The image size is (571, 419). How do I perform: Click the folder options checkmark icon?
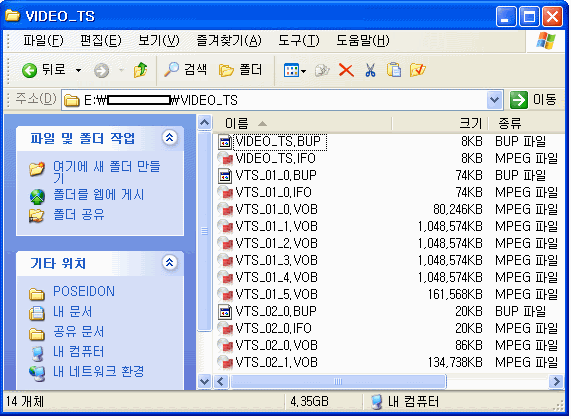417,70
